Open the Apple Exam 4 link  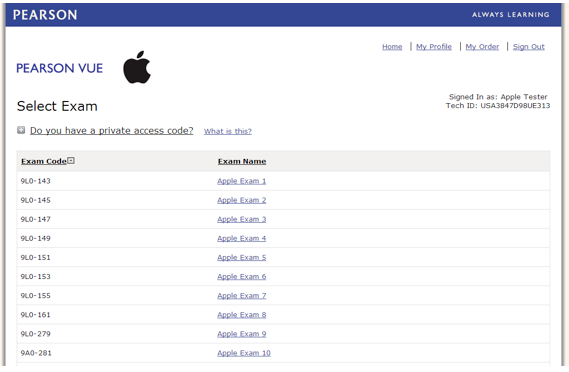click(242, 238)
